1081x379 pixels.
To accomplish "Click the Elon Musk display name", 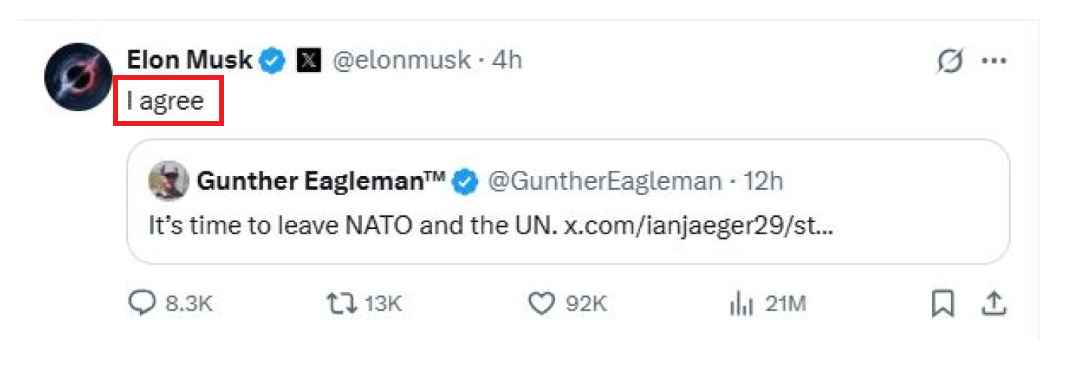I will point(190,61).
